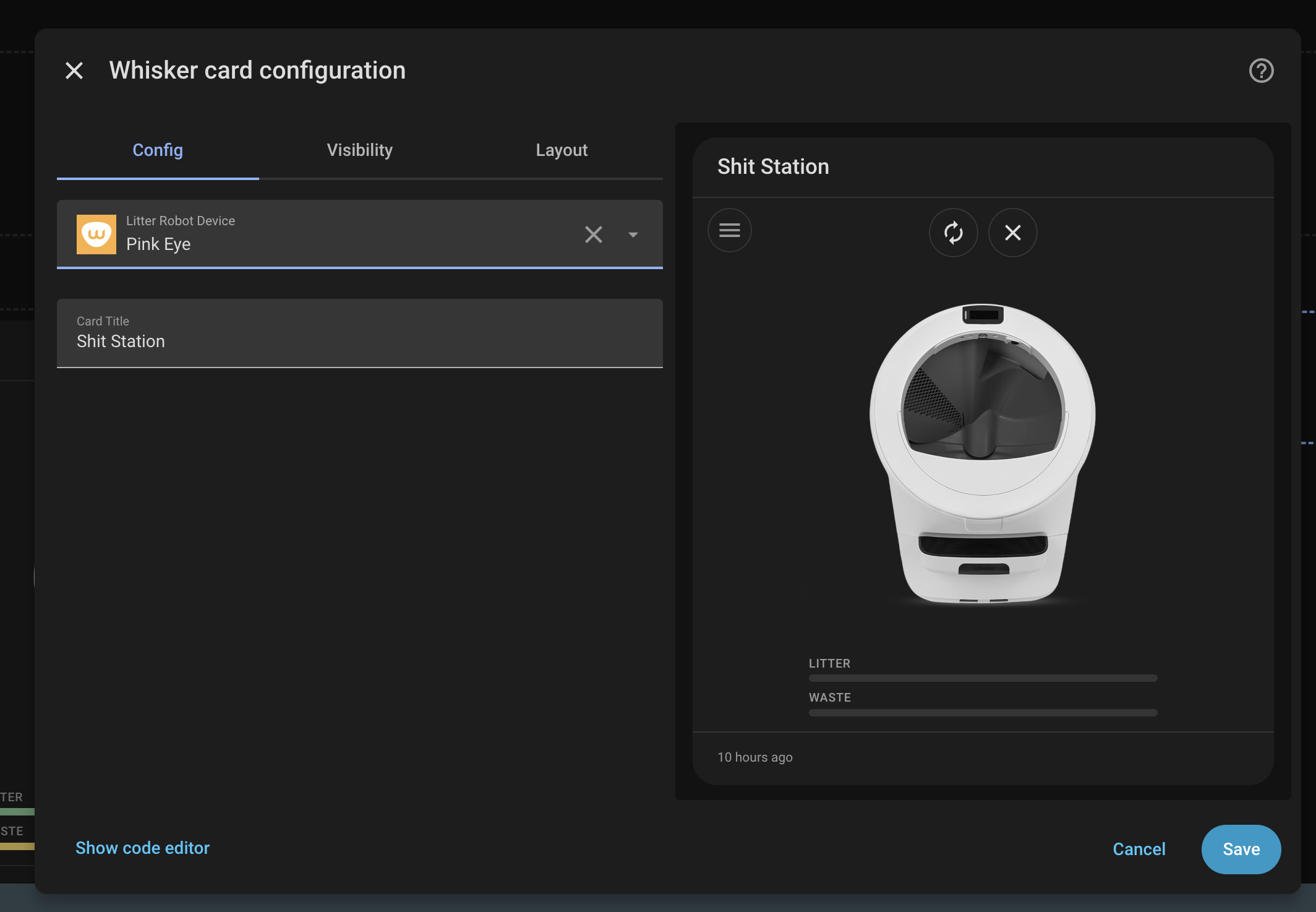
Task: Open the hamburger menu in card preview
Action: (x=729, y=231)
